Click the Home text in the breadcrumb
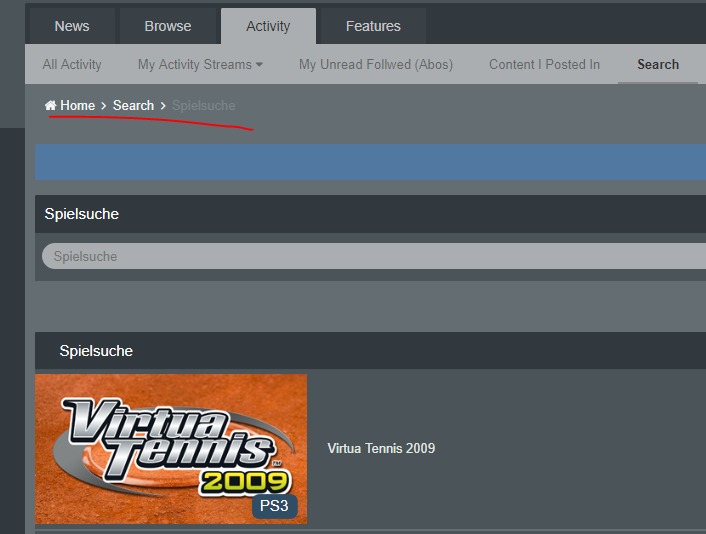Screen dimensions: 706x534 77,105
